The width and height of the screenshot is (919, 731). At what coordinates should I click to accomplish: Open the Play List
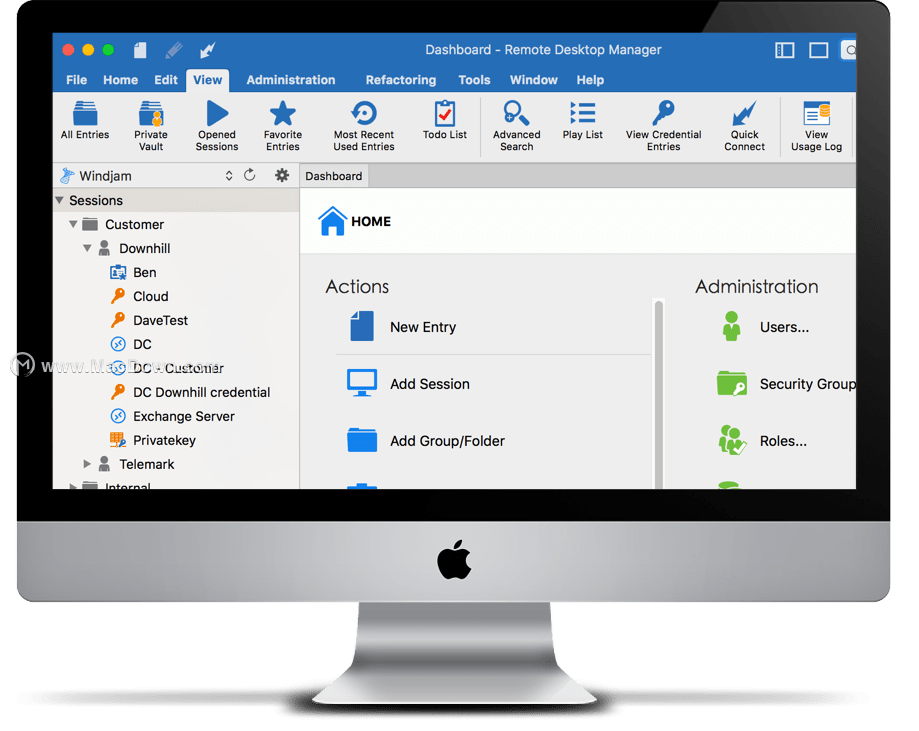(x=582, y=123)
